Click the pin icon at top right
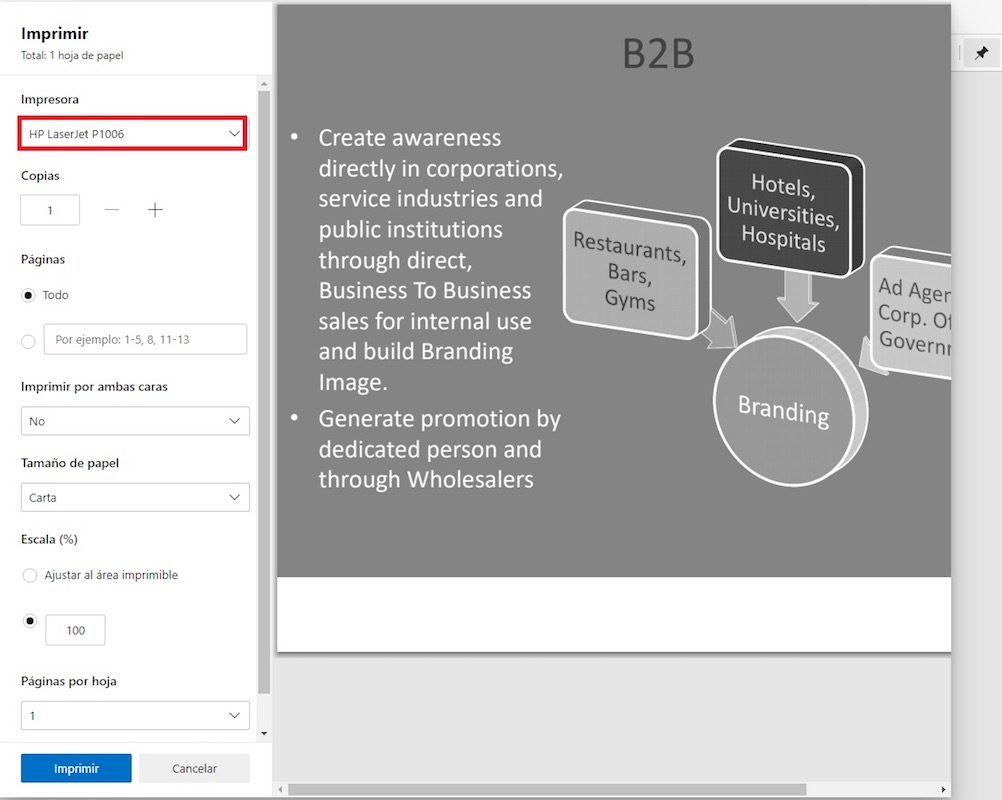This screenshot has width=1002, height=800. pyautogui.click(x=981, y=53)
